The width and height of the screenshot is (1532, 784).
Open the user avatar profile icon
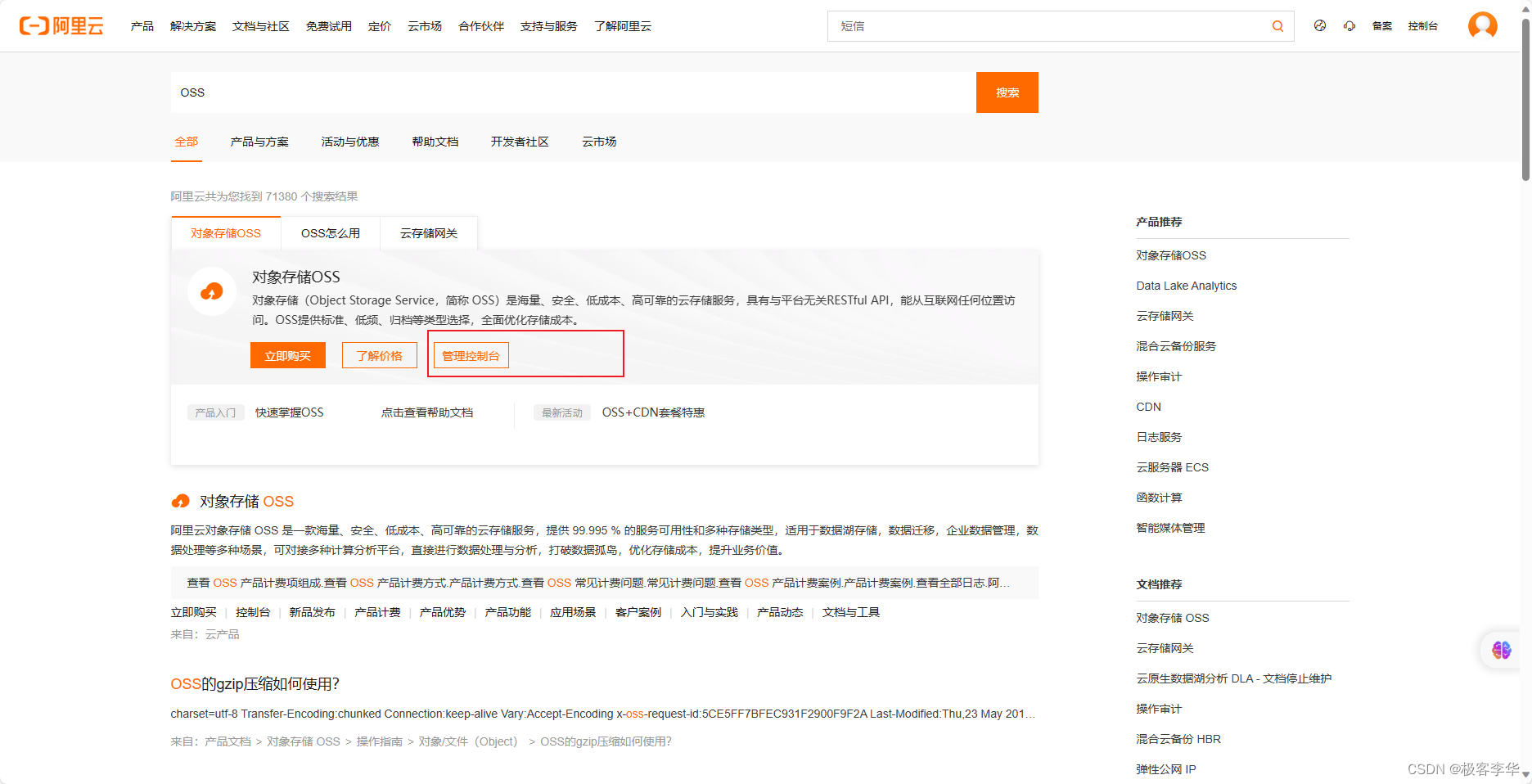pos(1482,25)
